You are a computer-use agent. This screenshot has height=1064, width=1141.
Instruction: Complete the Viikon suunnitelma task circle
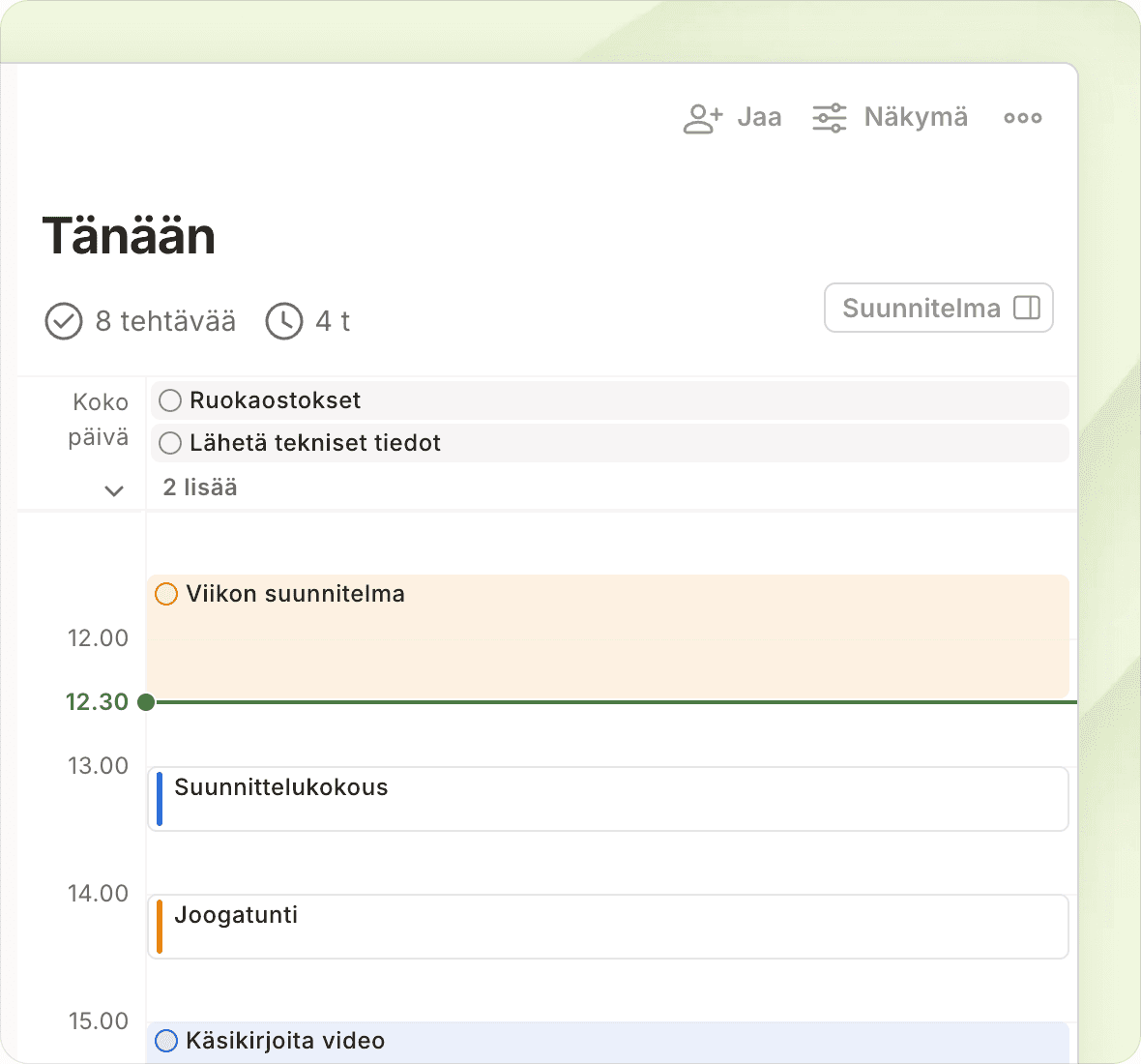coord(166,594)
